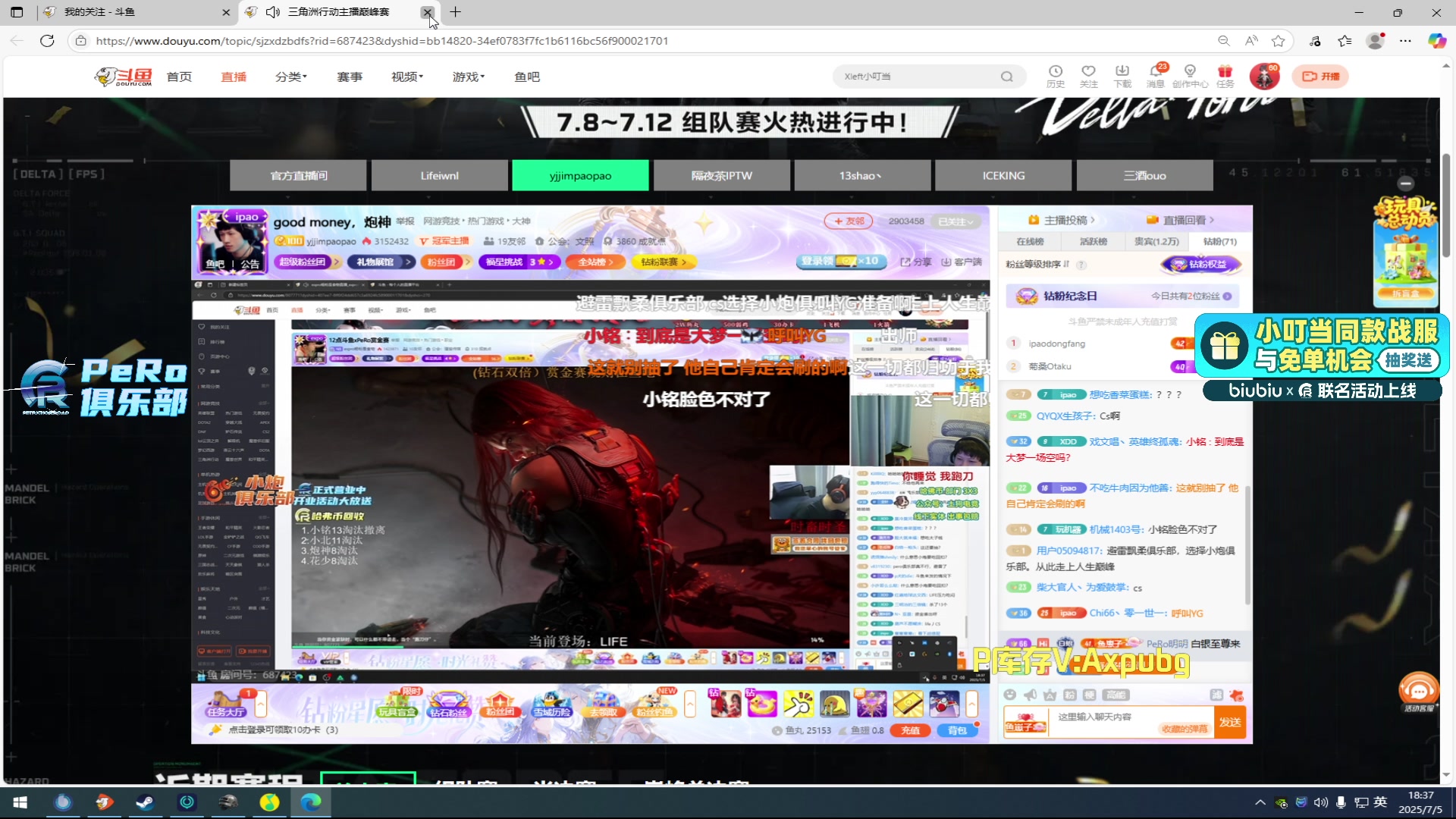1456x819 pixels.
Task: Switch to the ICEKING stream tab
Action: [1004, 175]
